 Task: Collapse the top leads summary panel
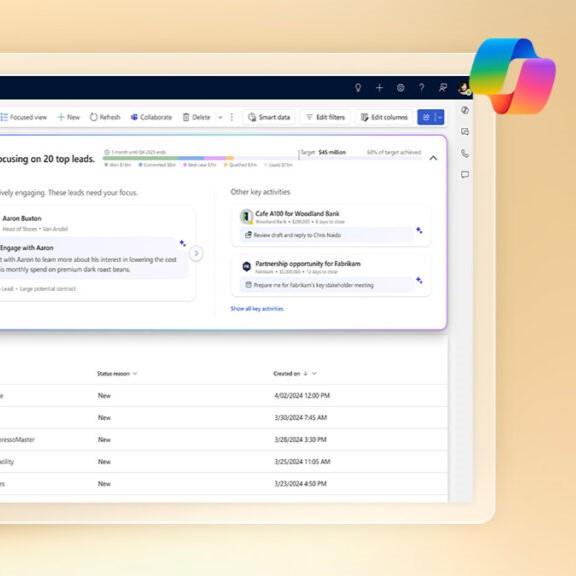click(x=433, y=158)
